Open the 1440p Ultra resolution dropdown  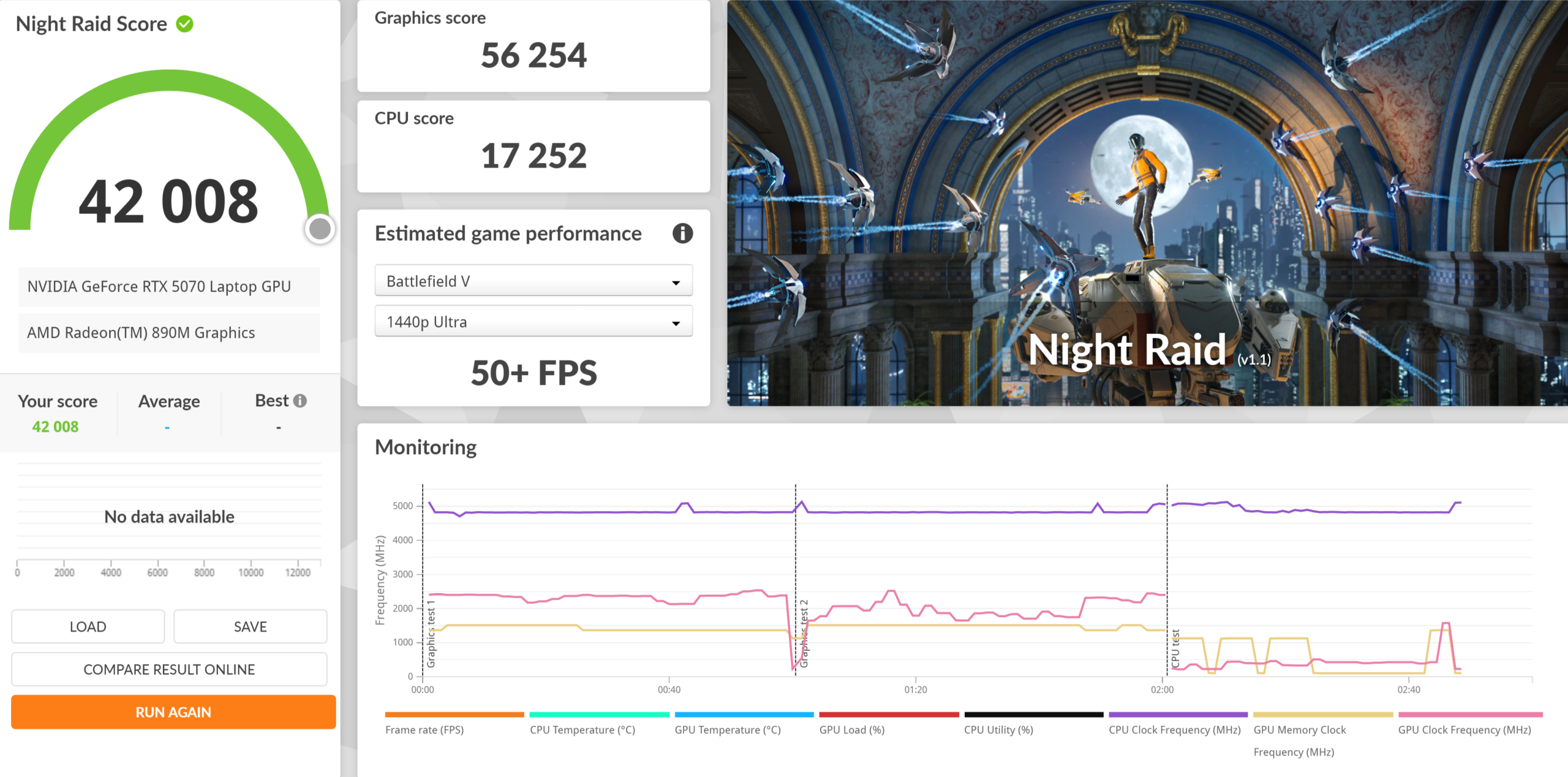tap(533, 321)
